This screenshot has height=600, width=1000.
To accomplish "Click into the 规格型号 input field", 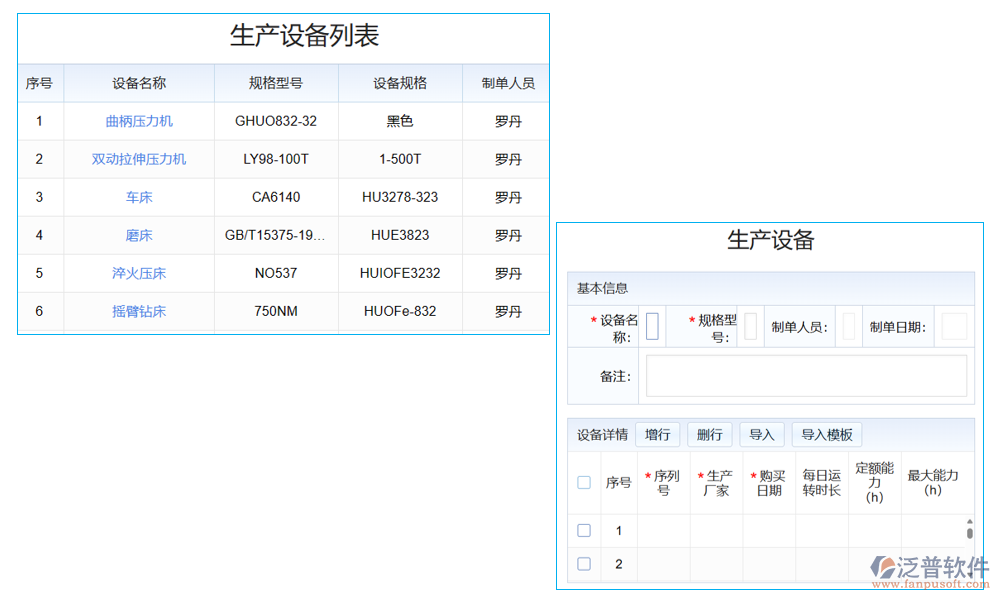I will coord(750,326).
